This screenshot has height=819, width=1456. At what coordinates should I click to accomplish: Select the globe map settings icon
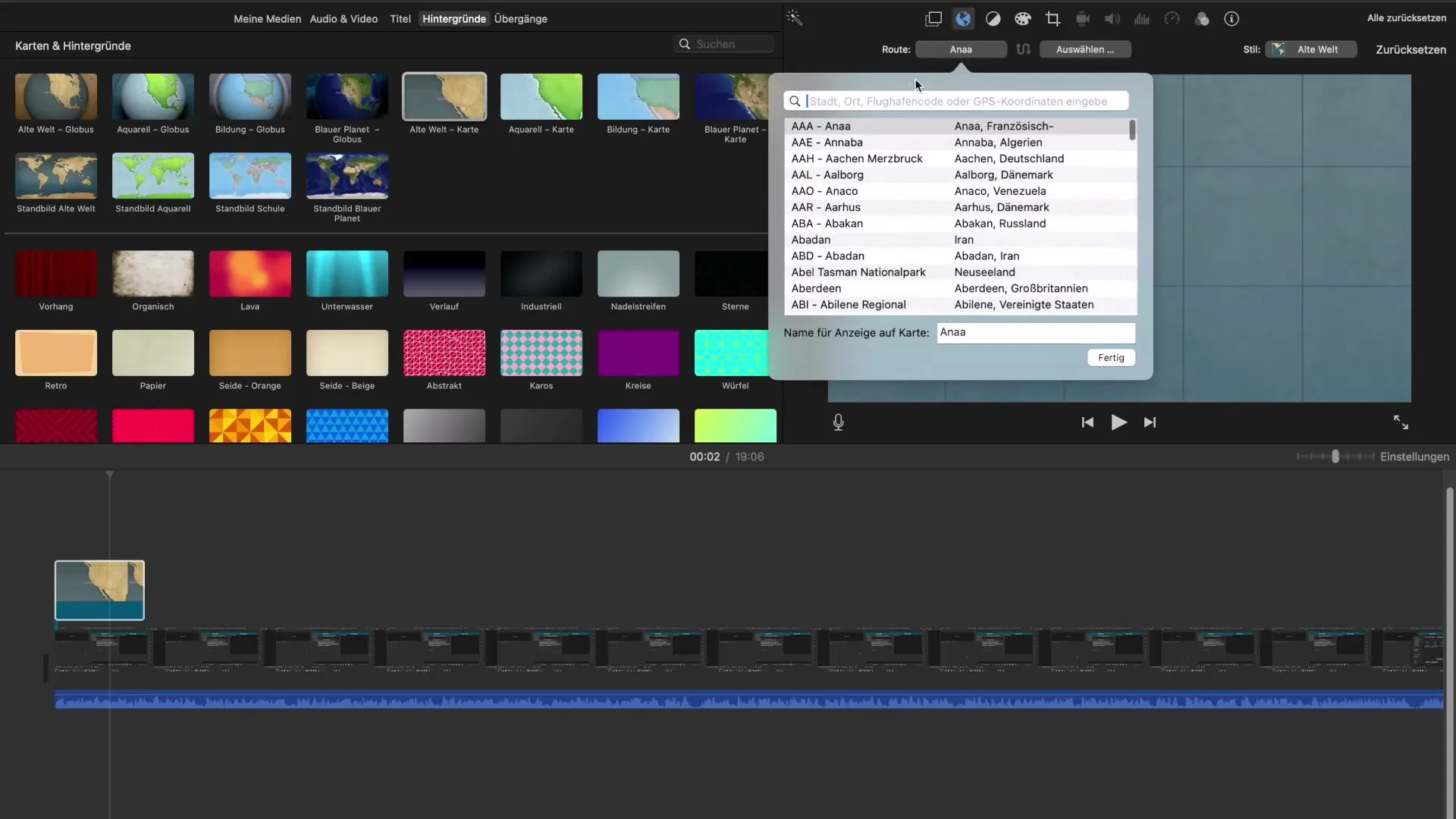tap(963, 19)
